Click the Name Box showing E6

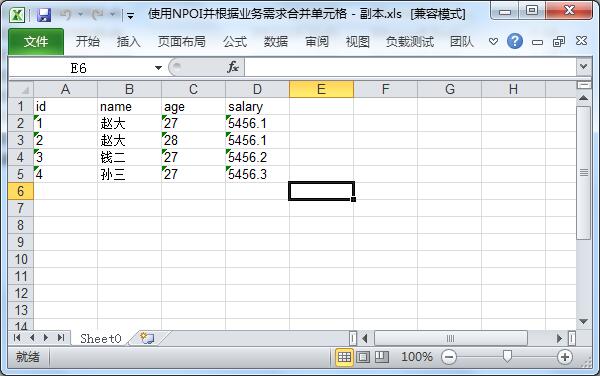pos(78,68)
